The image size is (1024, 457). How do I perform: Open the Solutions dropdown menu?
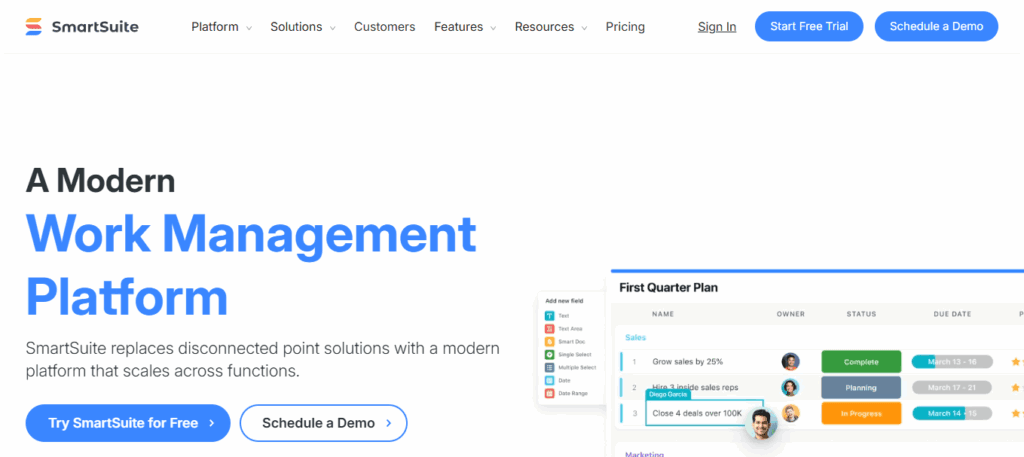pyautogui.click(x=302, y=27)
